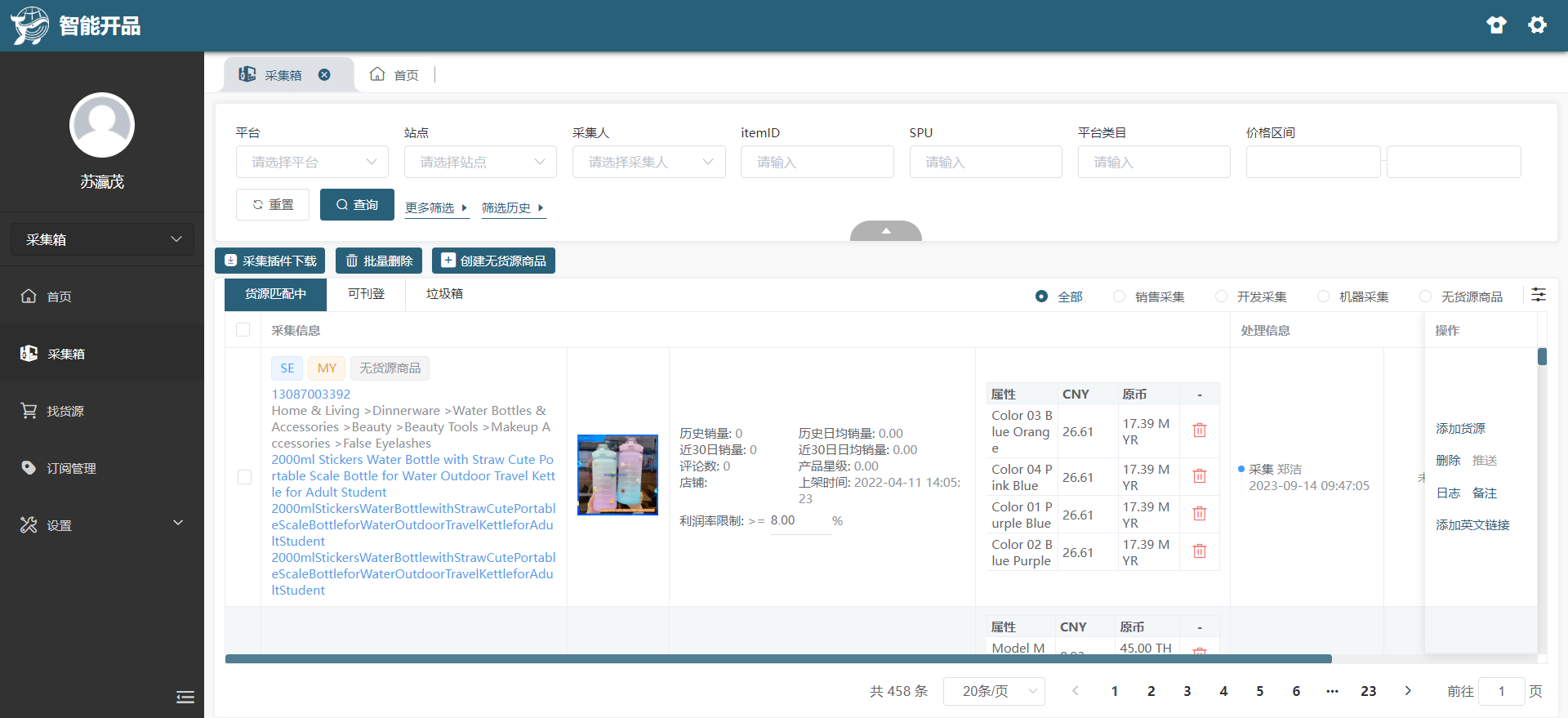Click 采集插件下载 button
The width and height of the screenshot is (1568, 718).
(x=270, y=261)
